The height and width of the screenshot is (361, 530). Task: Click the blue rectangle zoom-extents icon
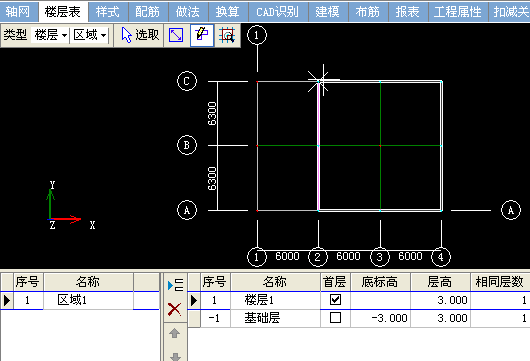pyautogui.click(x=176, y=35)
